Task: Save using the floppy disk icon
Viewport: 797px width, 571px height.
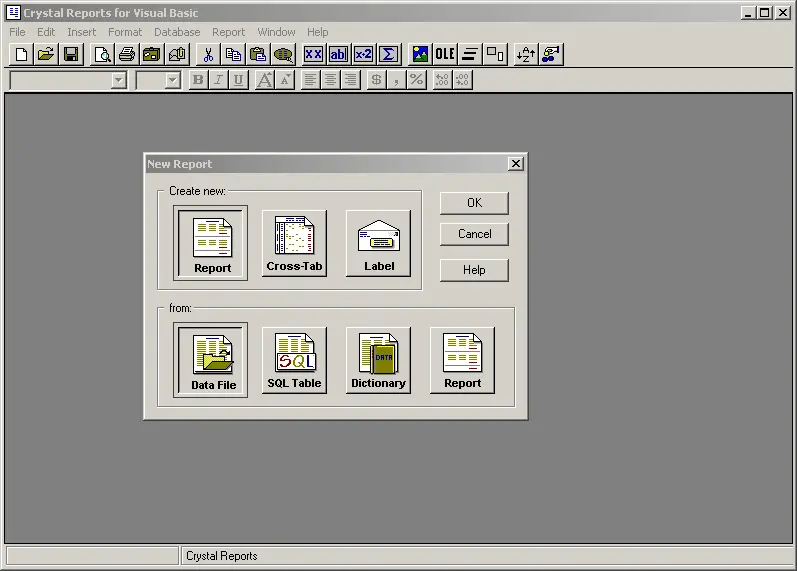Action: pyautogui.click(x=71, y=54)
